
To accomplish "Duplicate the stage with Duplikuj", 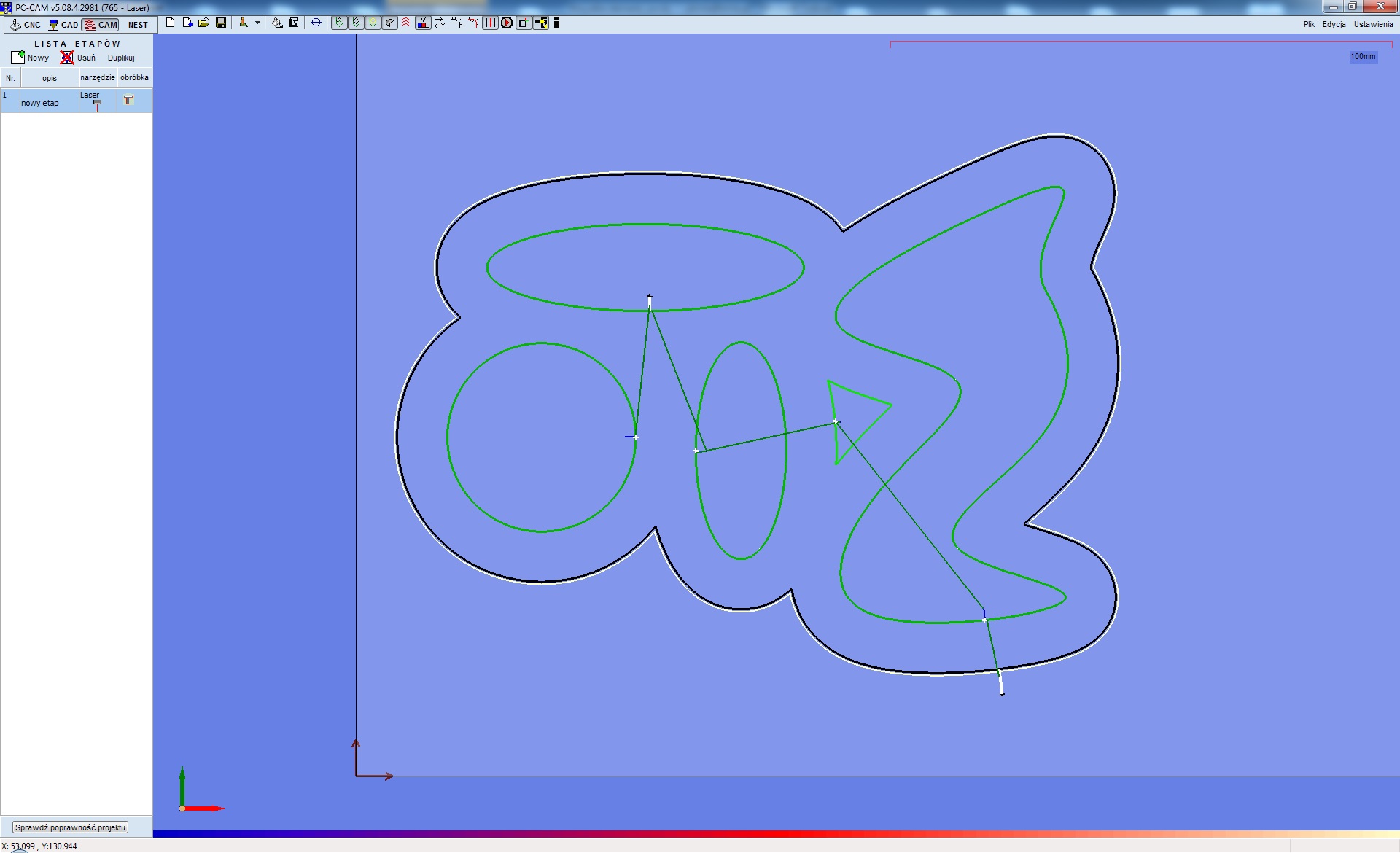I will pyautogui.click(x=121, y=58).
